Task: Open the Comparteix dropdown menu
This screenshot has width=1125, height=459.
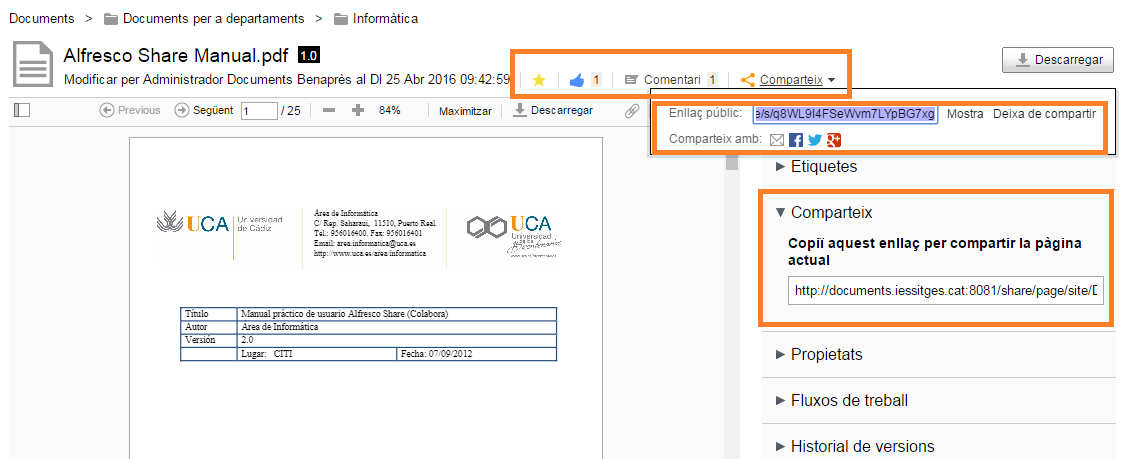Action: 788,80
